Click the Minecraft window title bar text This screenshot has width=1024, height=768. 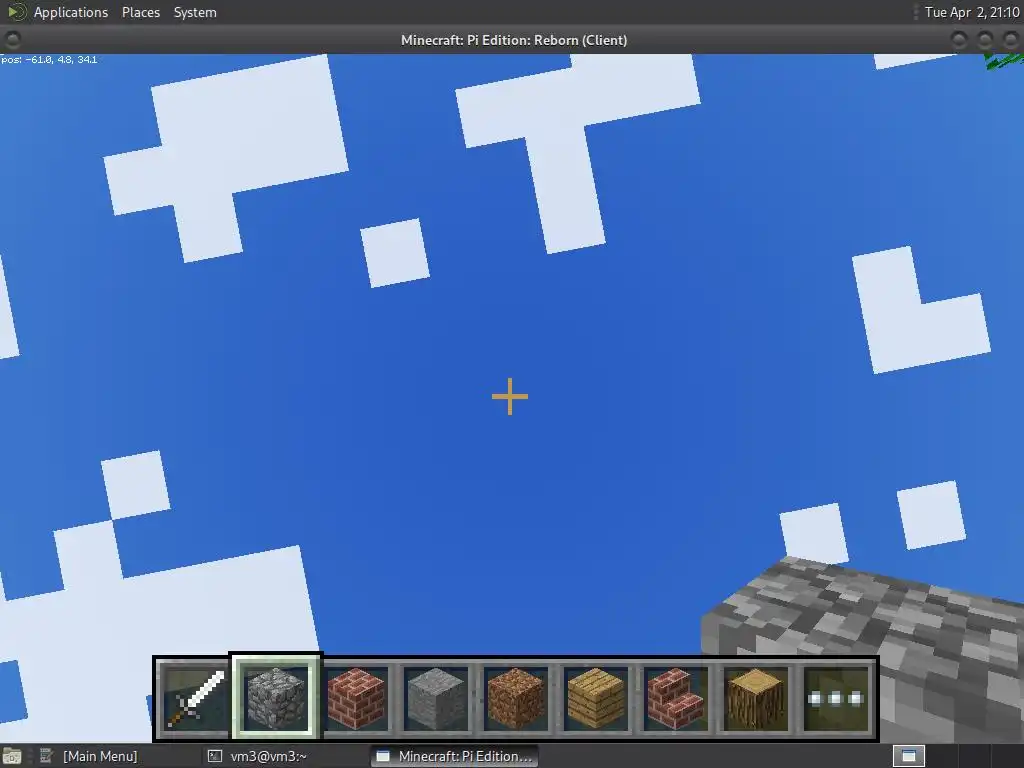[513, 40]
